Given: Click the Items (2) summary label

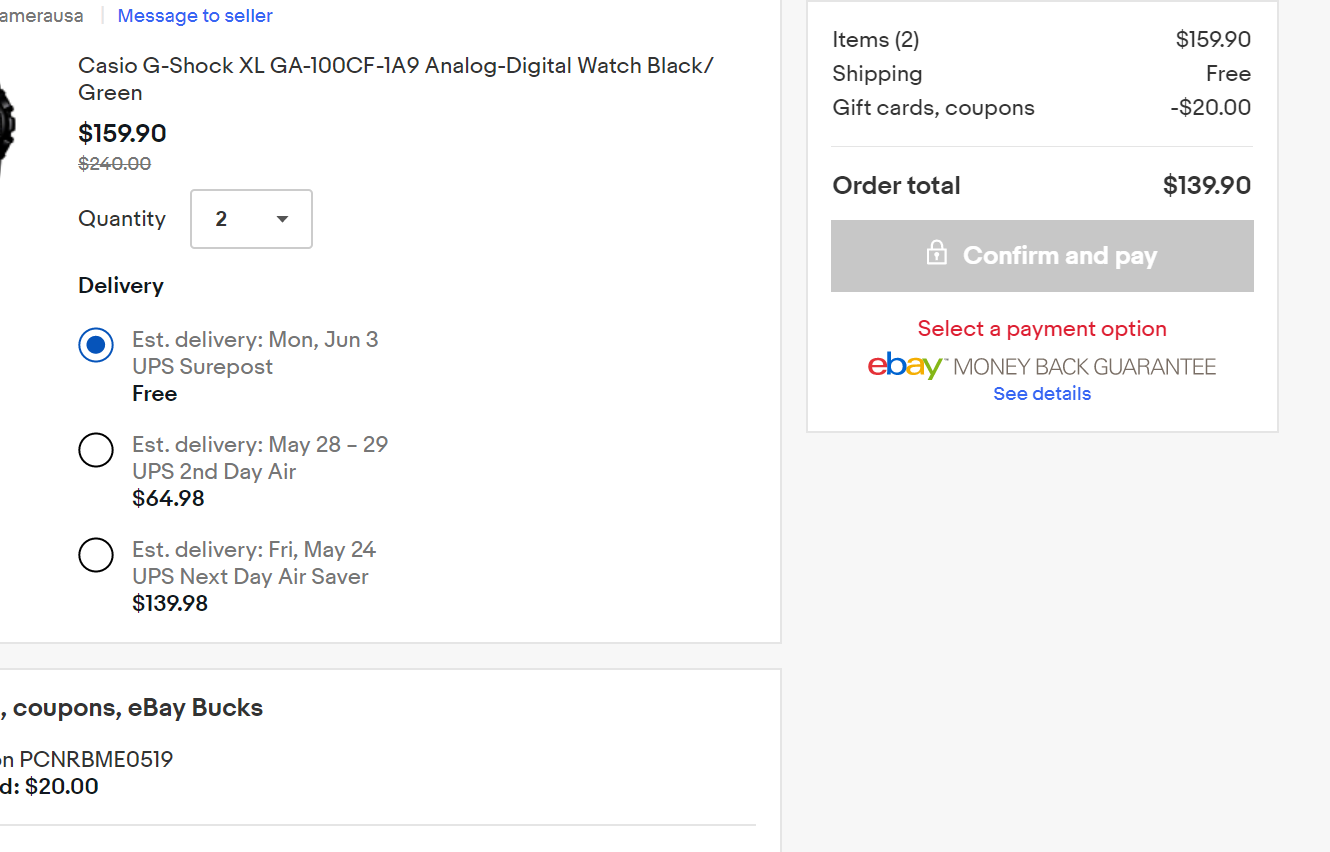Looking at the screenshot, I should [x=876, y=40].
